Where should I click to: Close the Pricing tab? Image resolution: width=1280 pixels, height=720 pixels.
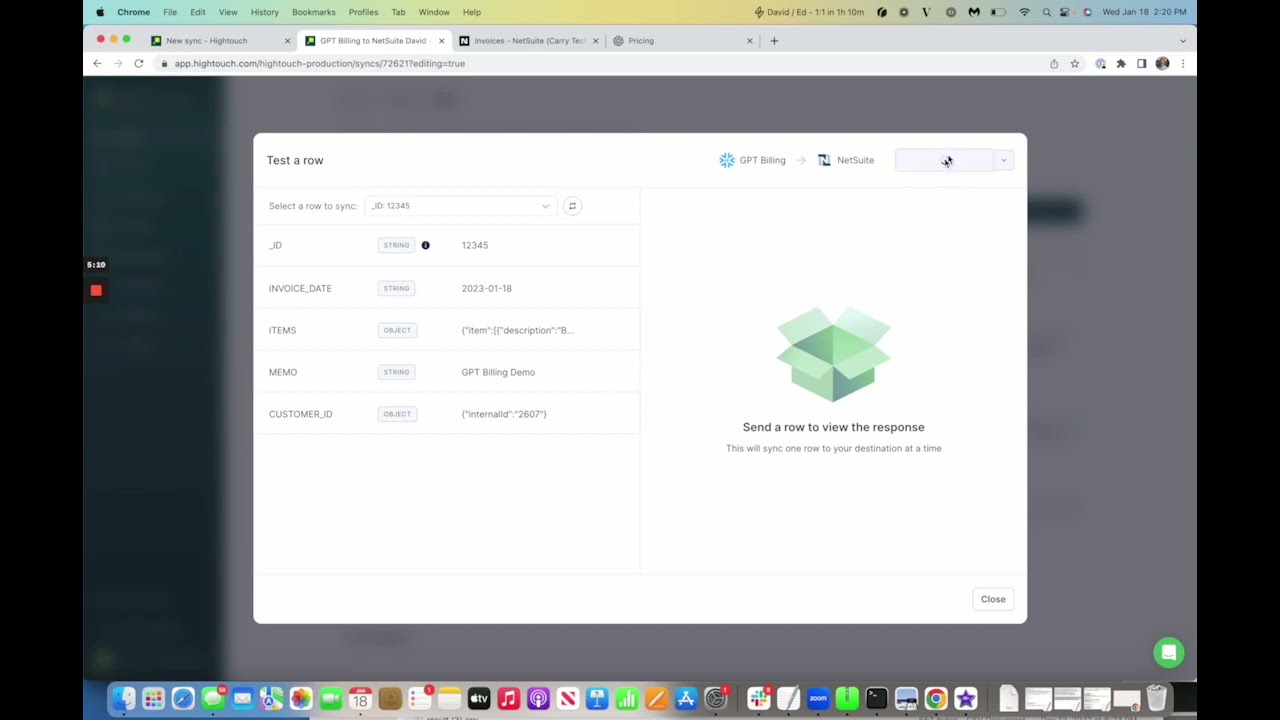coord(750,41)
